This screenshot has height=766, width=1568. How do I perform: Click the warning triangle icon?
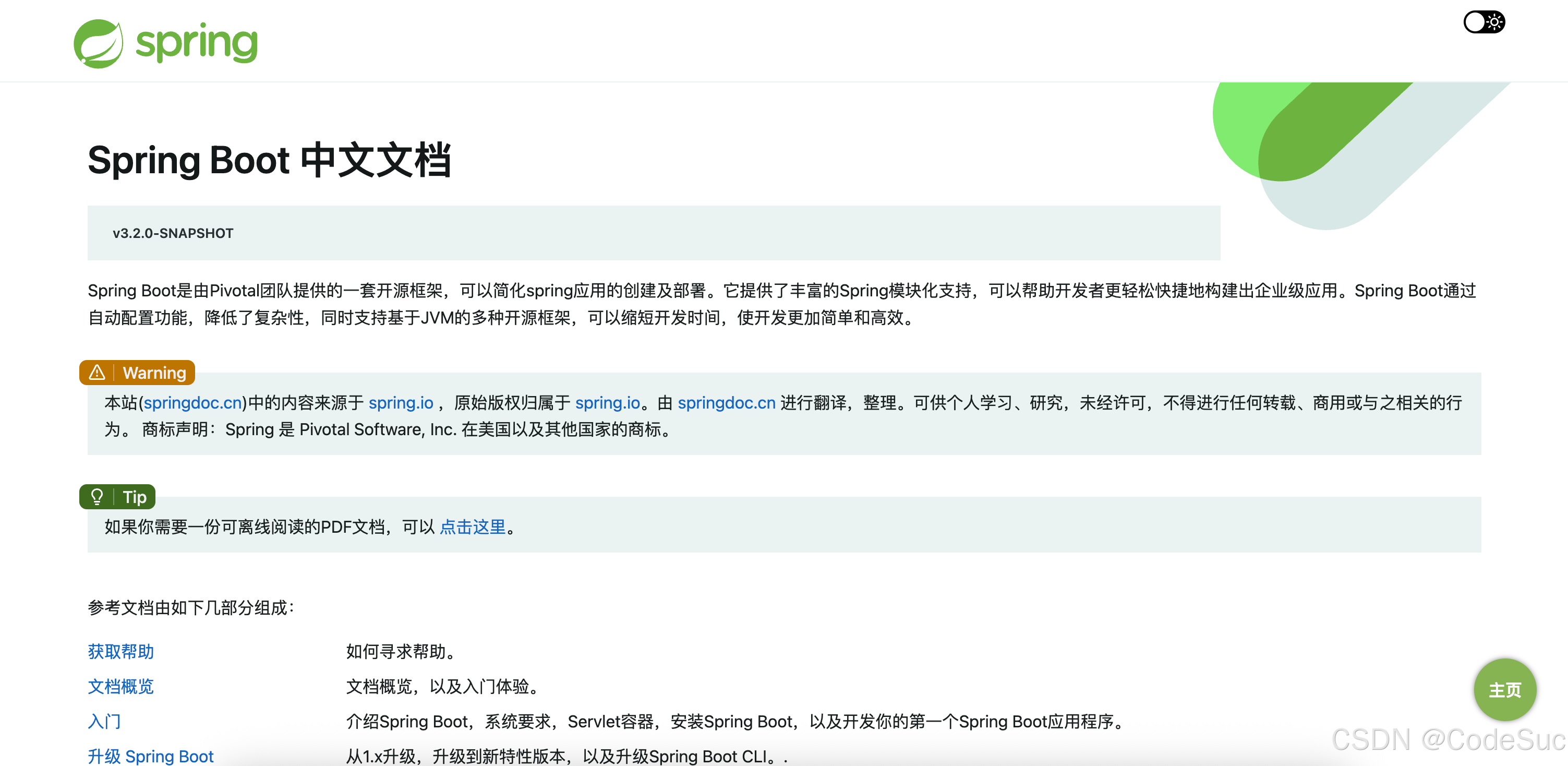[98, 373]
